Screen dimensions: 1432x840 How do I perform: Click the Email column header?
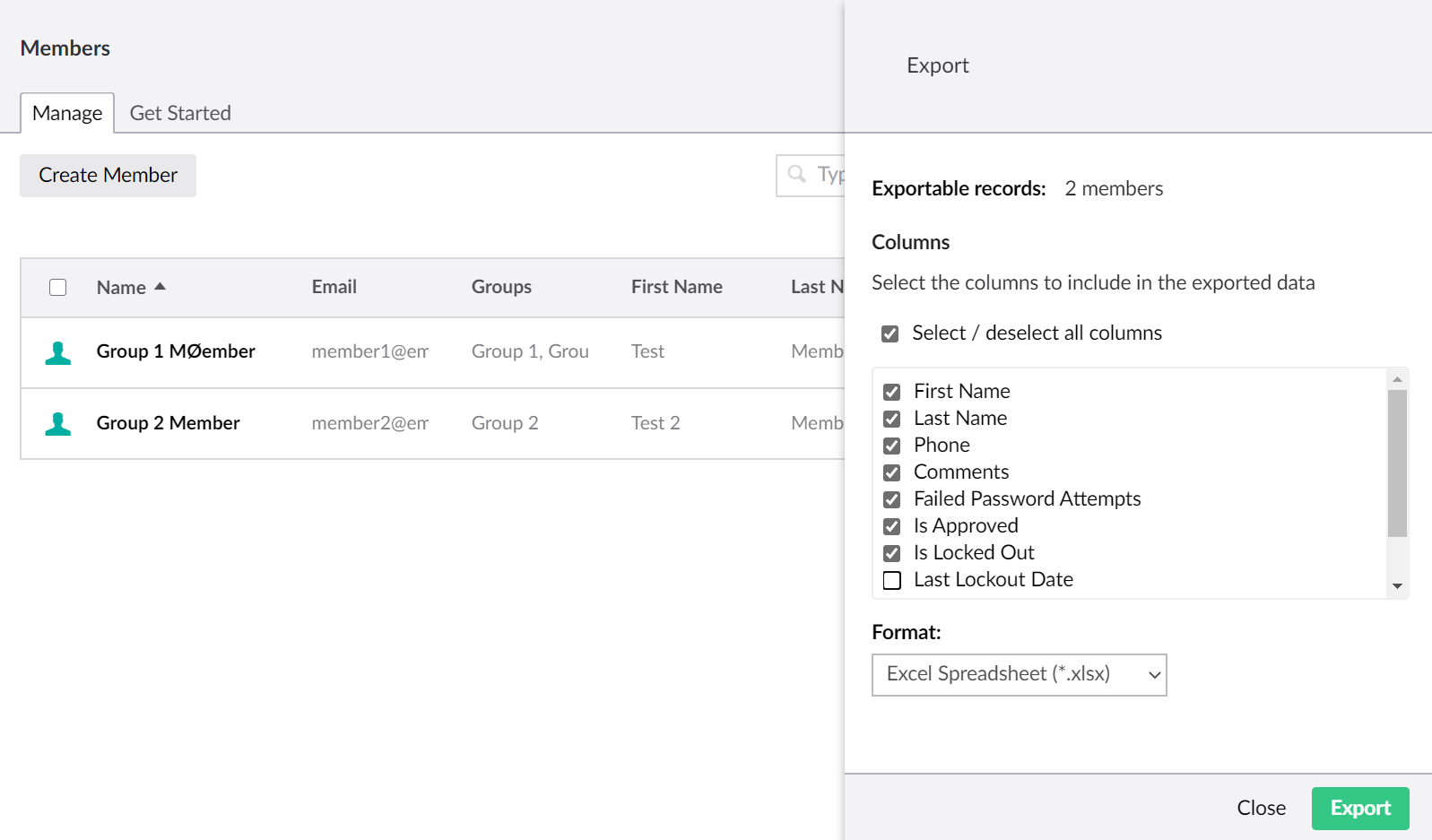pyautogui.click(x=334, y=287)
